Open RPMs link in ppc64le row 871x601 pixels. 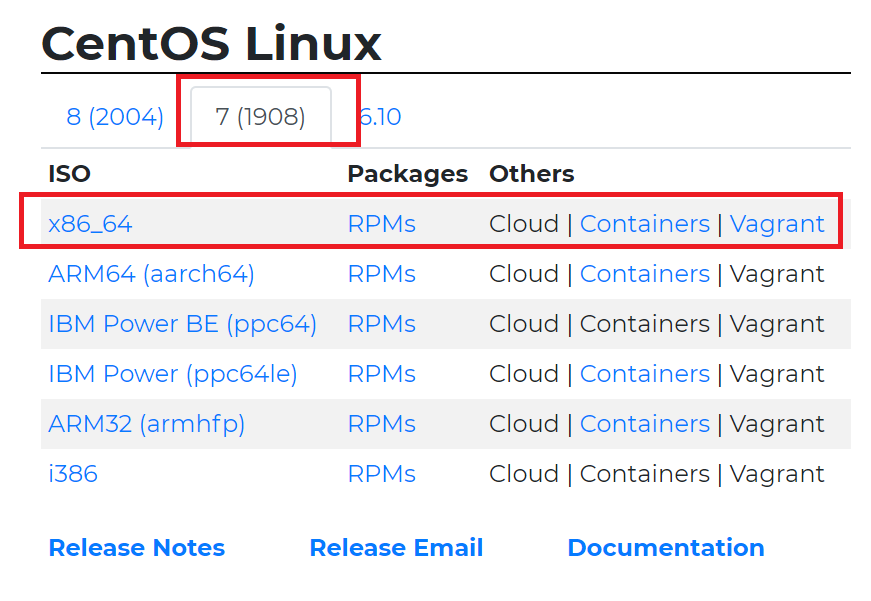pyautogui.click(x=382, y=374)
